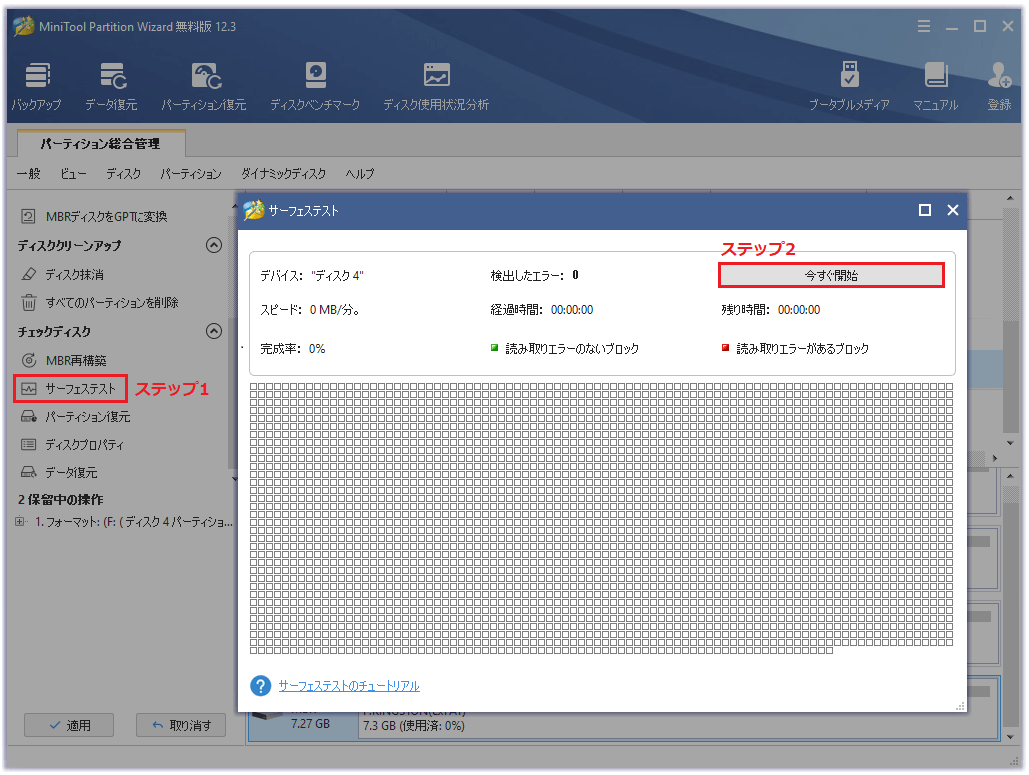1029x775 pixels.
Task: Click the help question mark icon
Action: pyautogui.click(x=261, y=686)
